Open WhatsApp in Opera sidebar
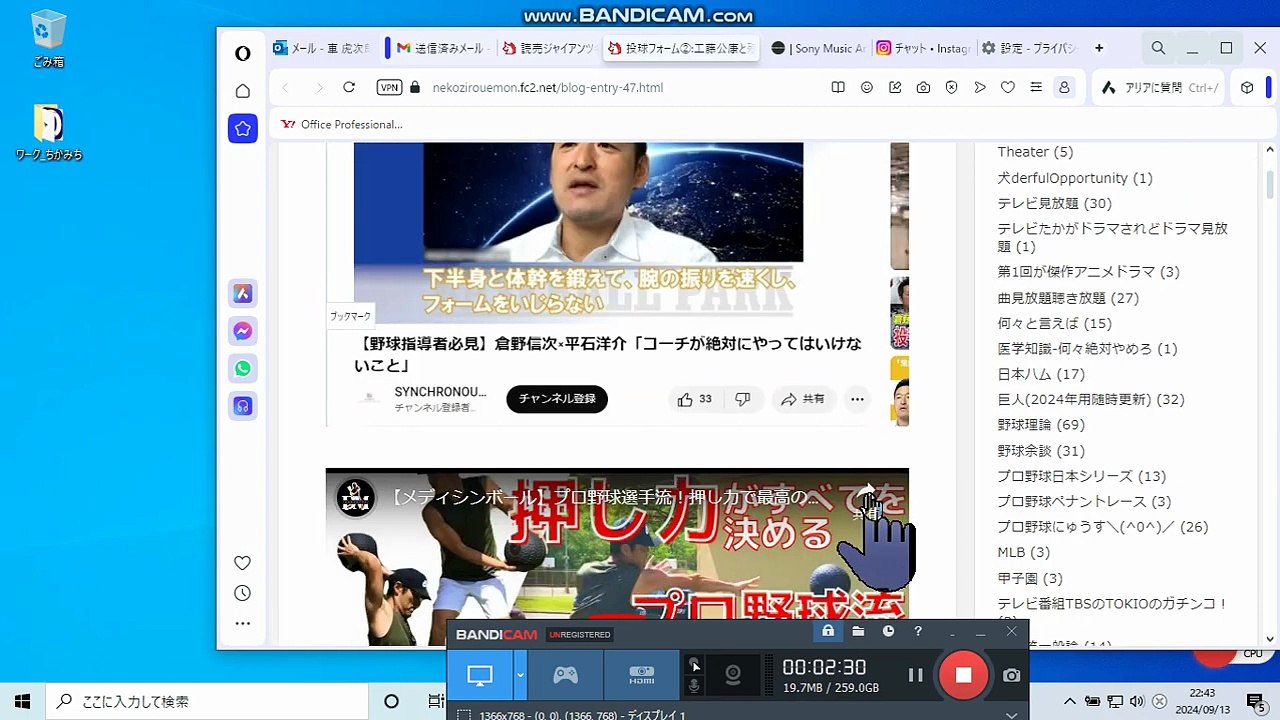The height and width of the screenshot is (720, 1280). tap(243, 368)
